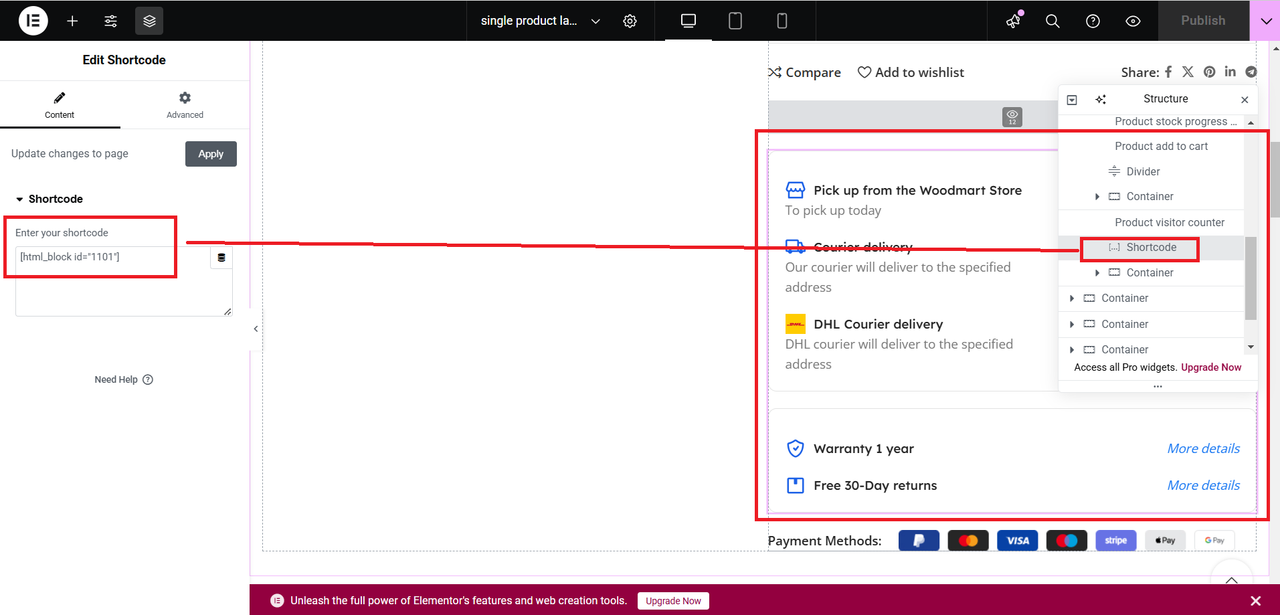Close the Elementor promo banner
Image resolution: width=1280 pixels, height=615 pixels.
pos(1256,601)
